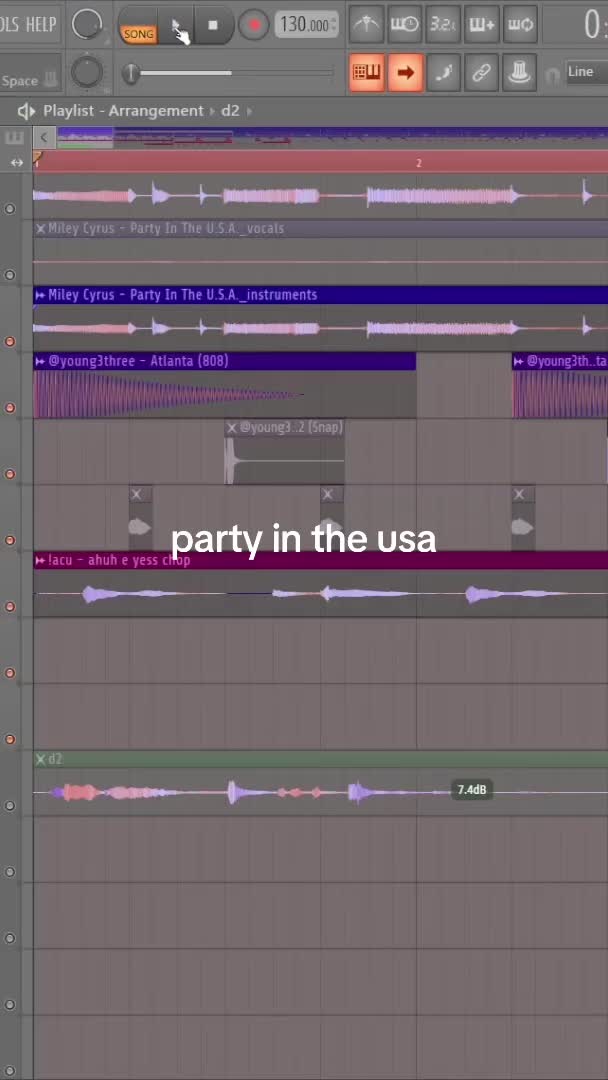The image size is (608, 1080).
Task: Toggle the loop recording icon
Action: 520,25
